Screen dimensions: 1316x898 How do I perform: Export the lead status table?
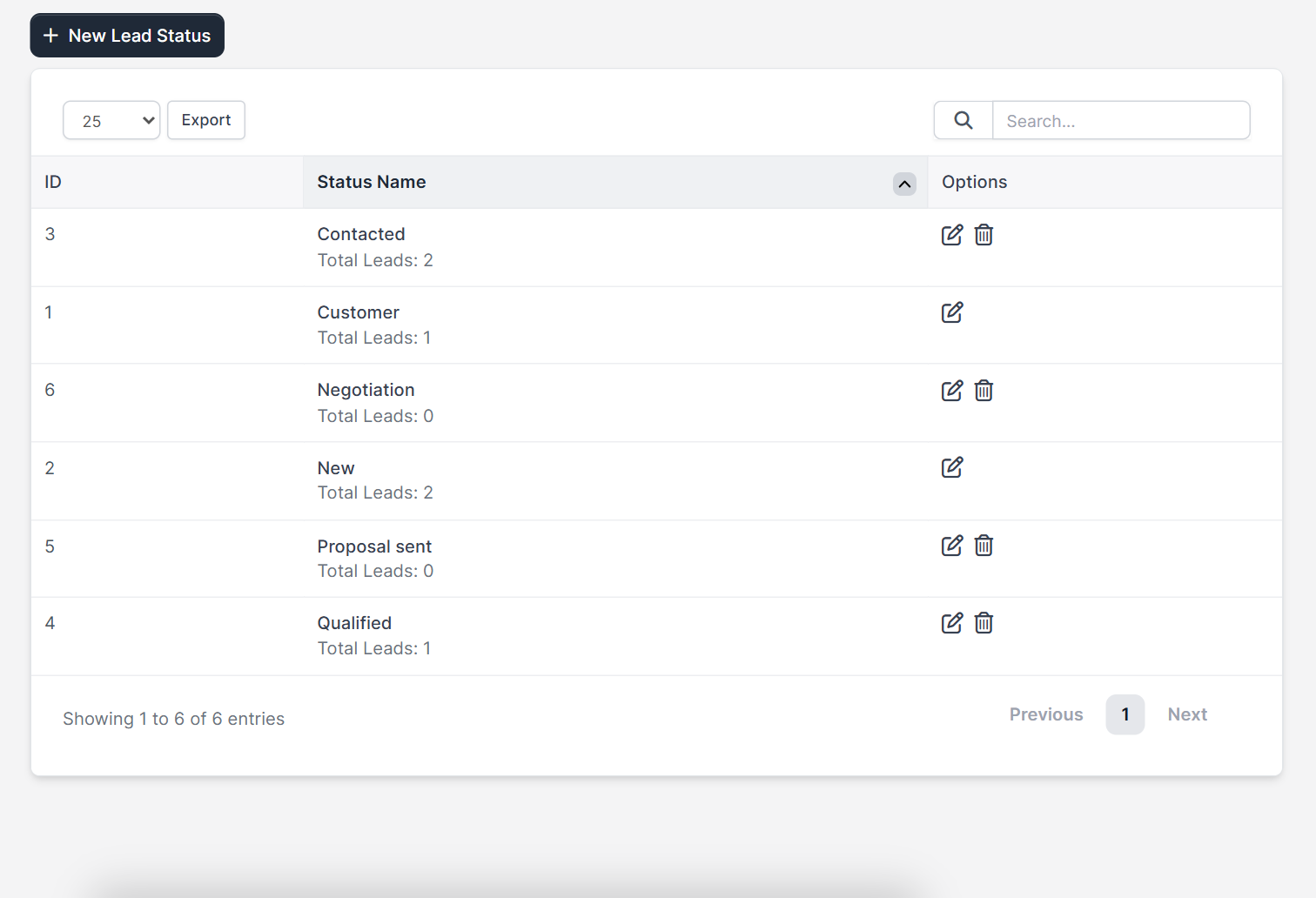pos(206,120)
